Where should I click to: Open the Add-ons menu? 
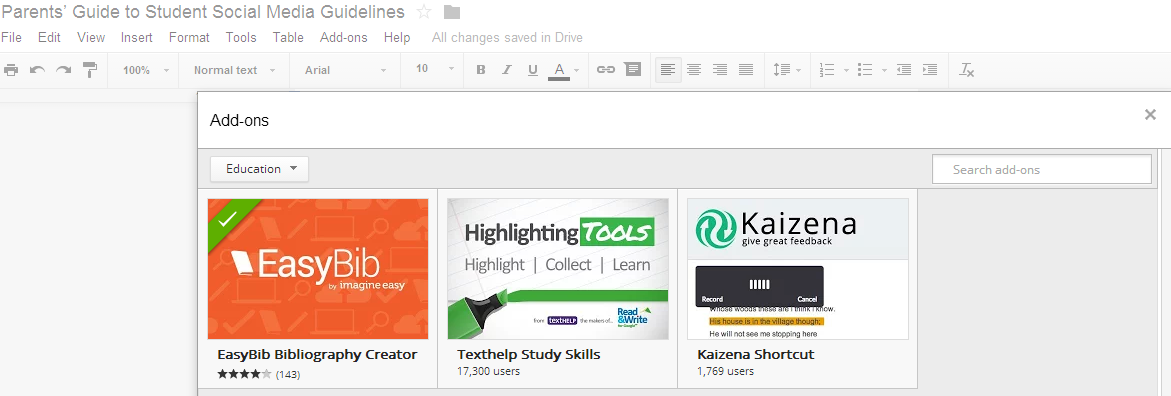click(344, 37)
